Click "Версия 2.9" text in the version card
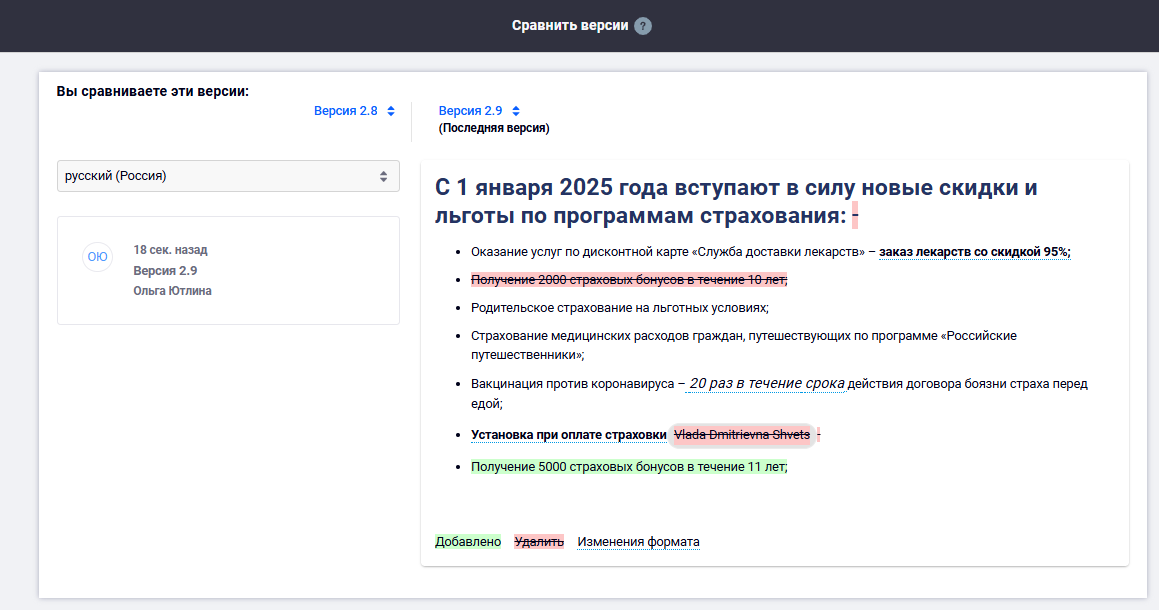The height and width of the screenshot is (610, 1159). click(x=165, y=271)
